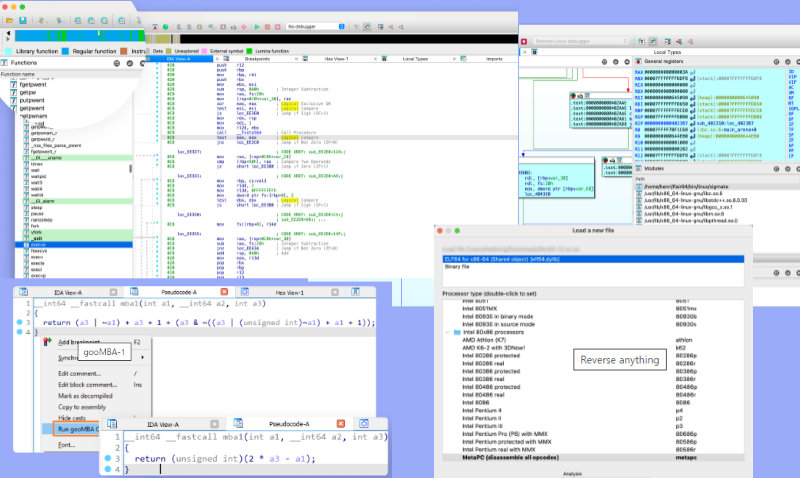Screen dimensions: 800x478
Task: Close the Breakpoints tab with its x
Action: 296,59
